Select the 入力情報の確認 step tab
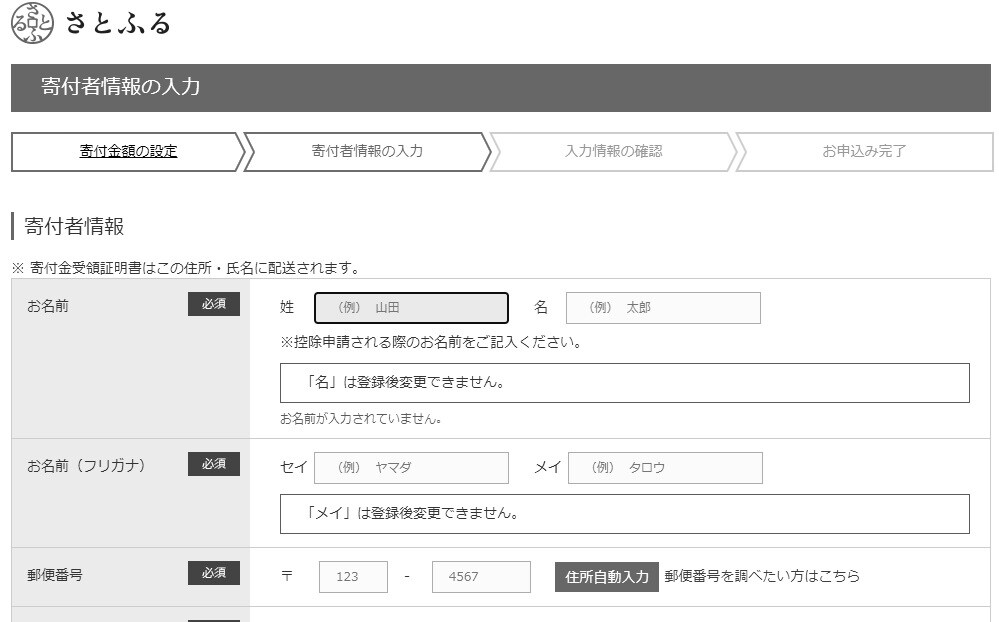This screenshot has height=622, width=999. (x=613, y=152)
